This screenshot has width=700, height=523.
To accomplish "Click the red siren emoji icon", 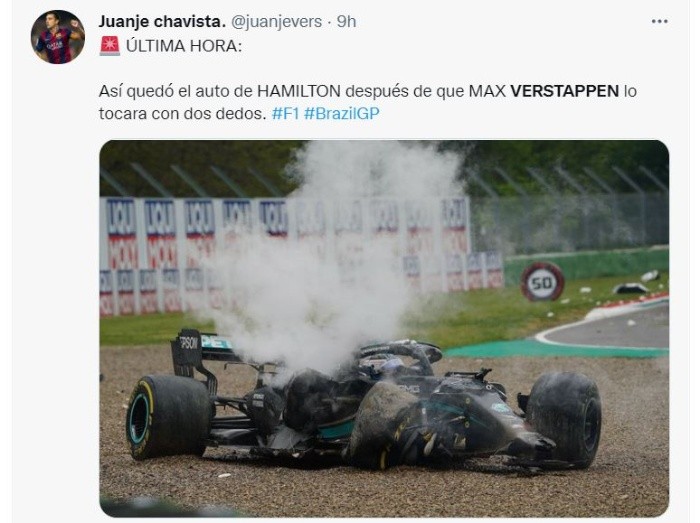I will pos(109,46).
